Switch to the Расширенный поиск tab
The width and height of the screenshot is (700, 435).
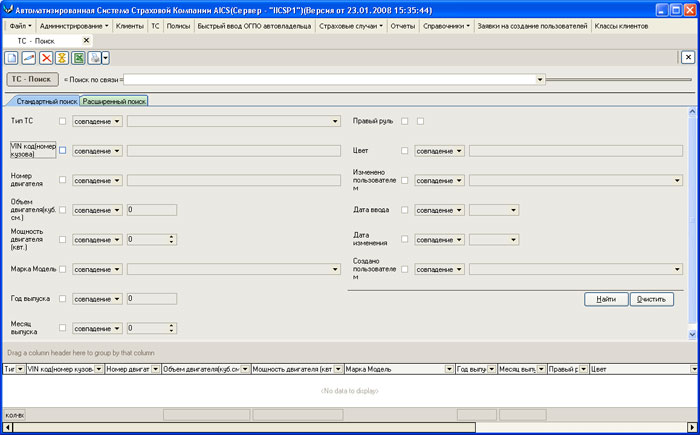pyautogui.click(x=114, y=102)
